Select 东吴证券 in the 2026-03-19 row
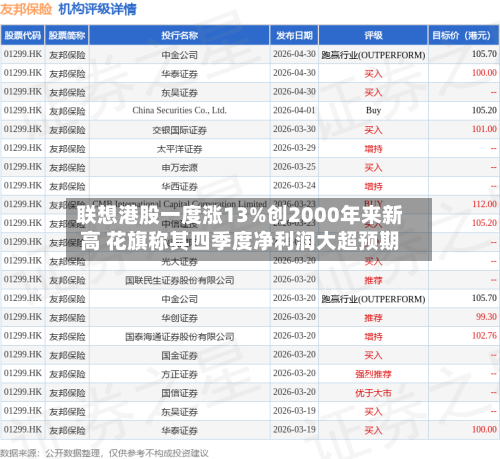500x459 pixels. (x=179, y=411)
